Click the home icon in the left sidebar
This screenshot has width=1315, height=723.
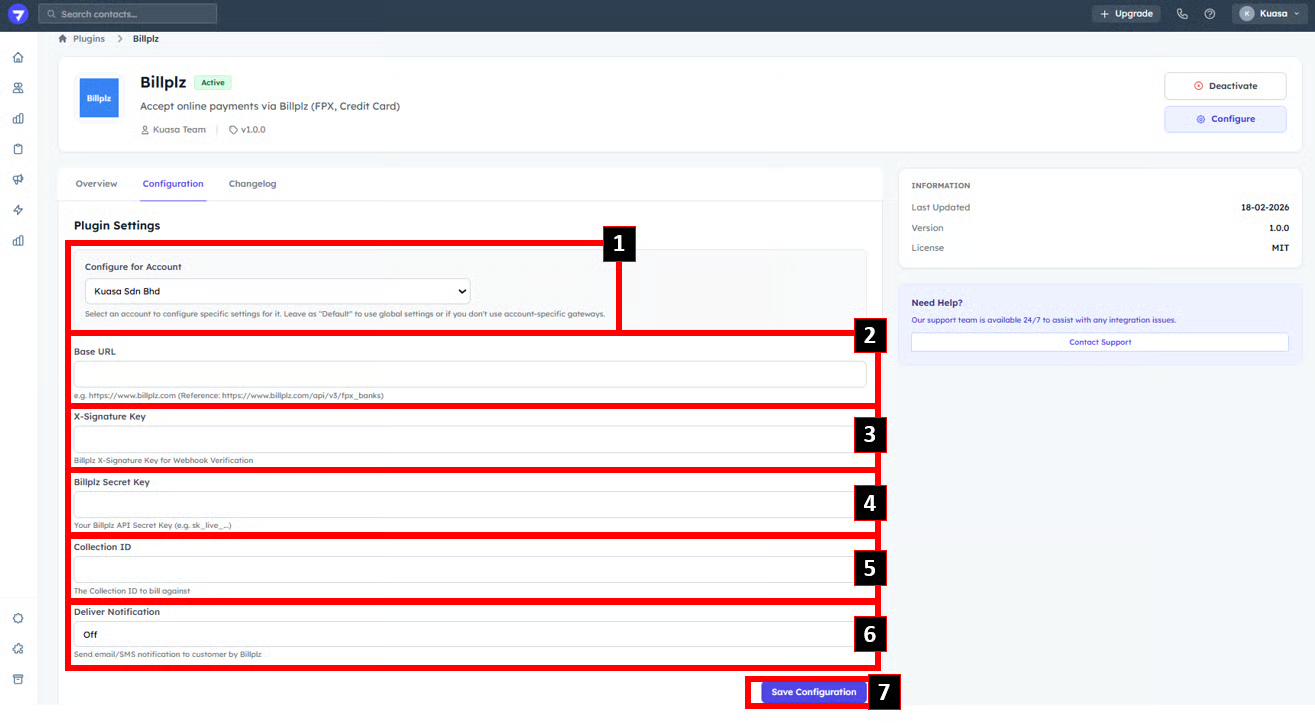(x=18, y=57)
